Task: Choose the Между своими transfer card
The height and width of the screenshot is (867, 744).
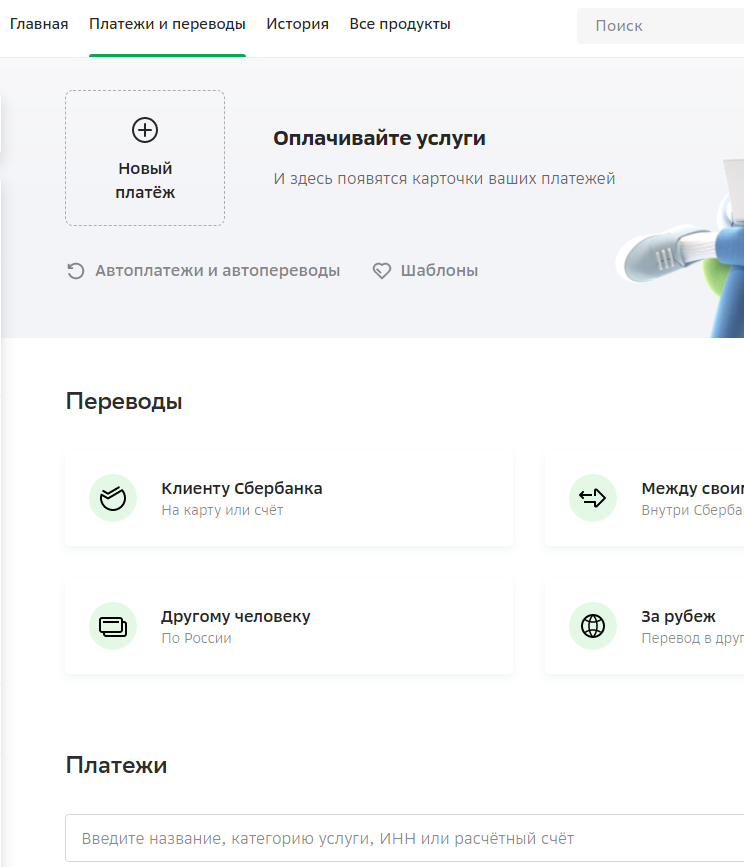Action: pyautogui.click(x=645, y=498)
